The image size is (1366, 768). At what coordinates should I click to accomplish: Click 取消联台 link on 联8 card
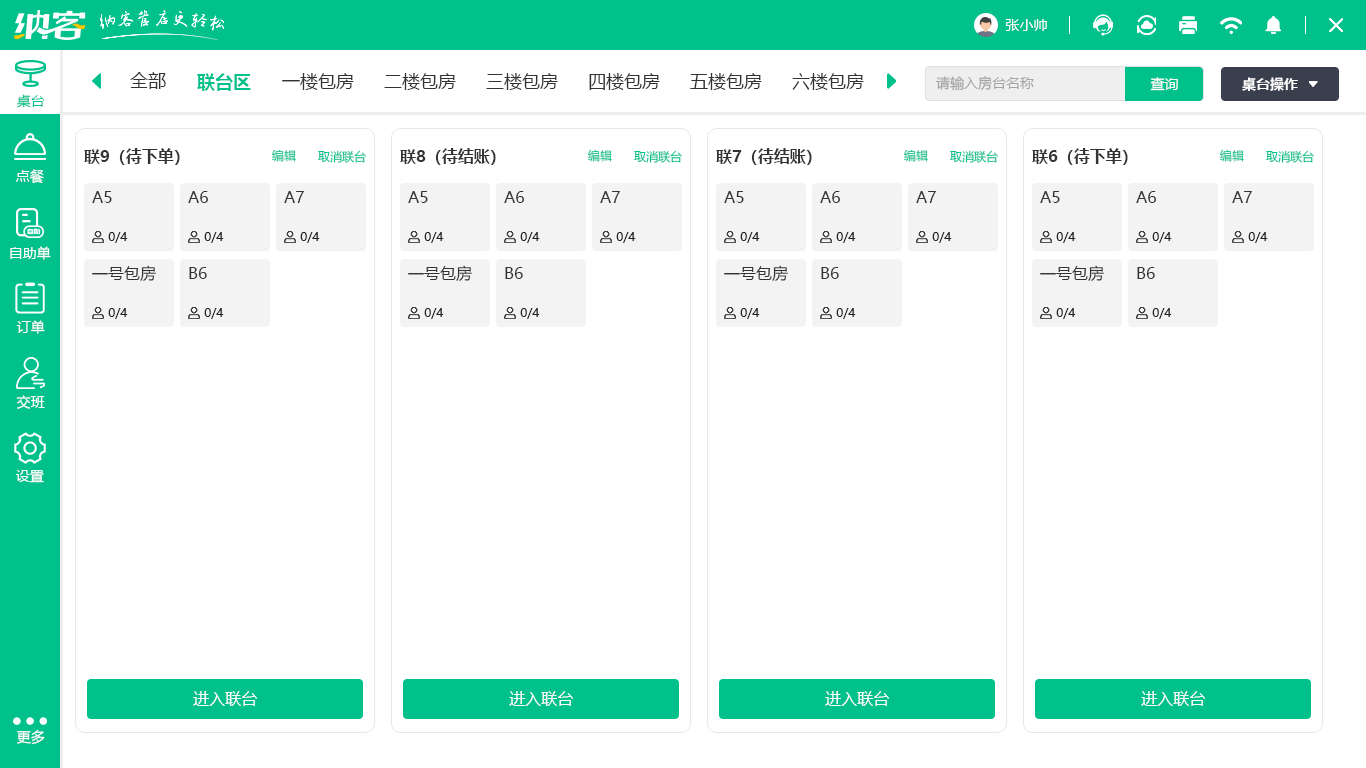click(x=658, y=156)
